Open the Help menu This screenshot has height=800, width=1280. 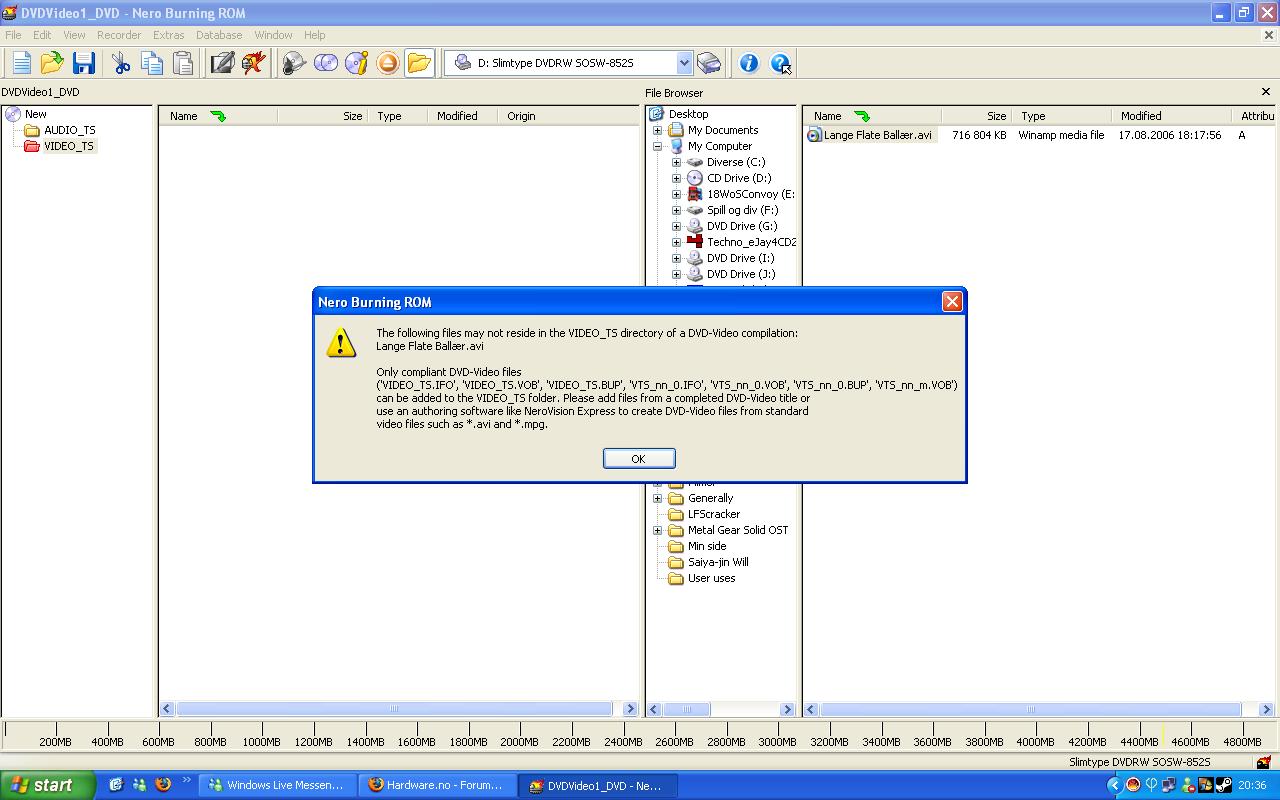pos(314,35)
